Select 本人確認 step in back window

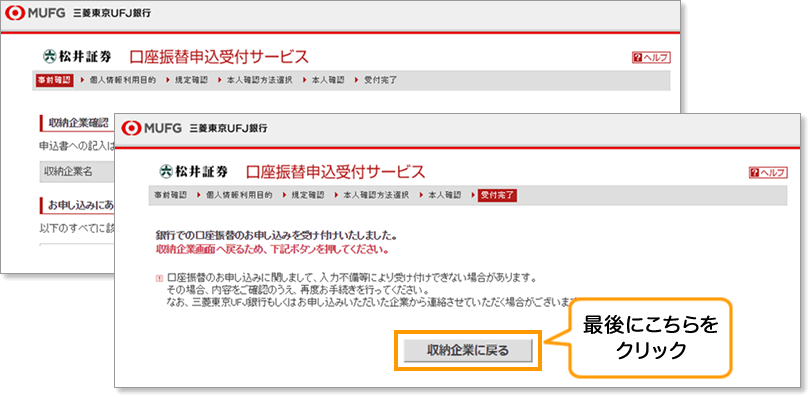[328, 81]
